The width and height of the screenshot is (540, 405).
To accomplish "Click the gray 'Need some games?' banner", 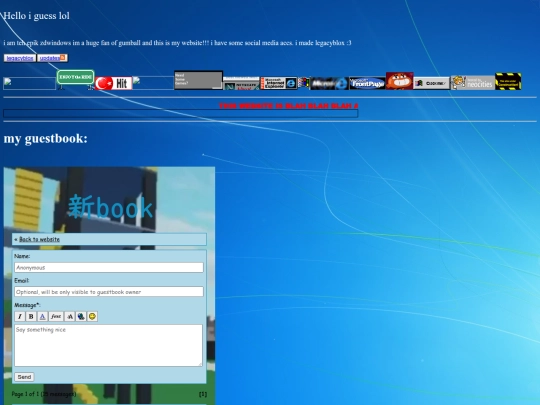I will pos(198,80).
